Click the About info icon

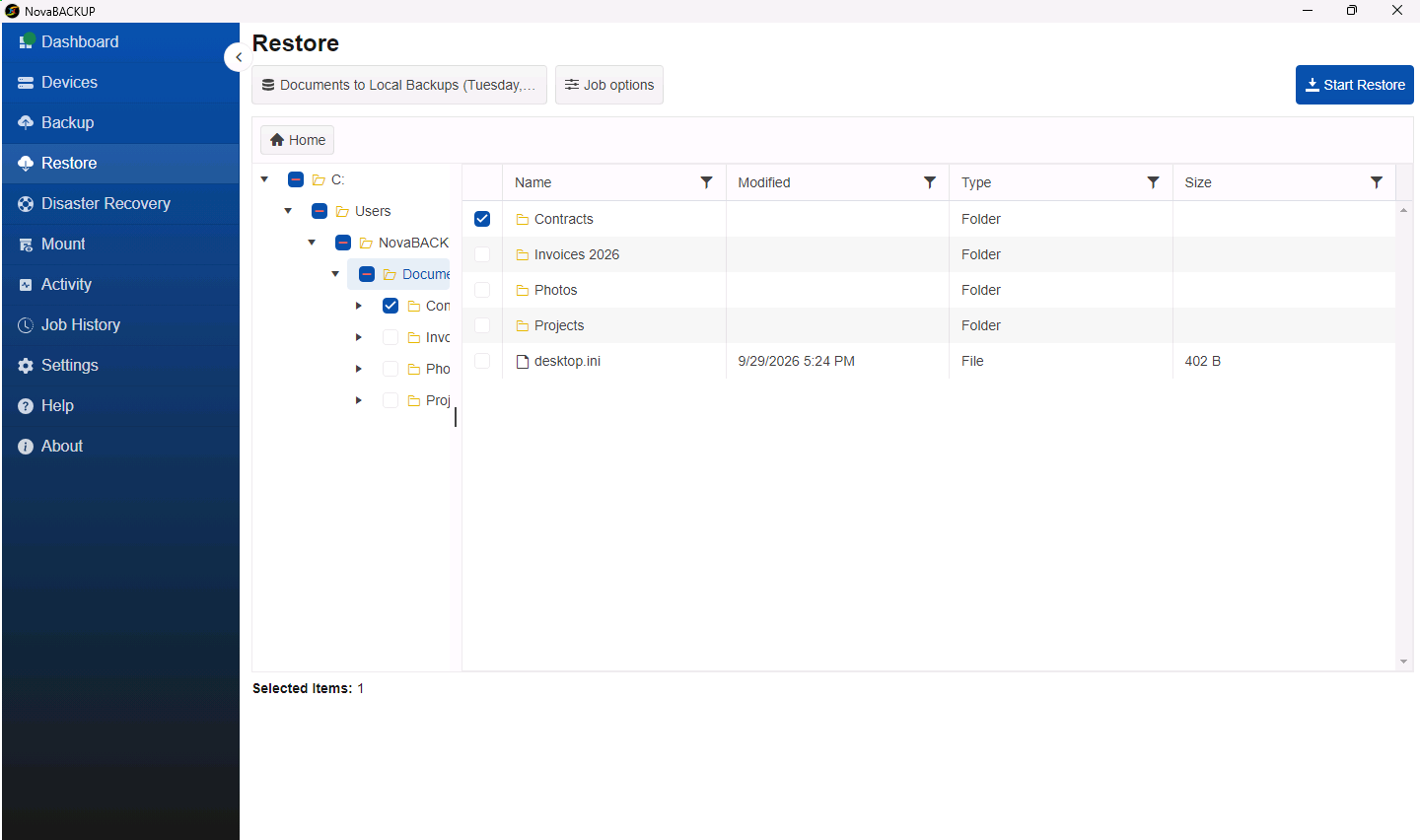click(26, 447)
